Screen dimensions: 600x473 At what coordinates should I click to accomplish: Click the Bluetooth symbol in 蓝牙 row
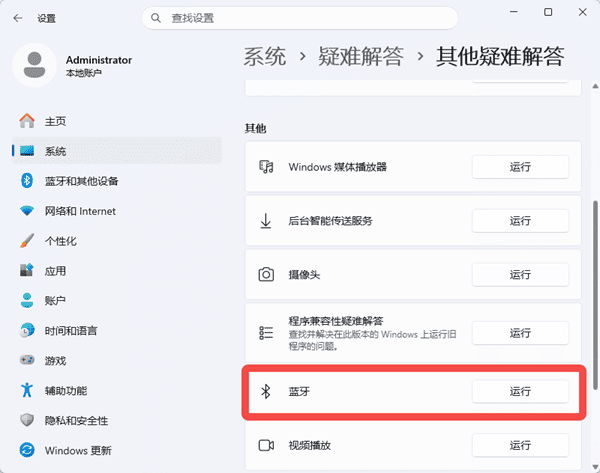point(266,391)
